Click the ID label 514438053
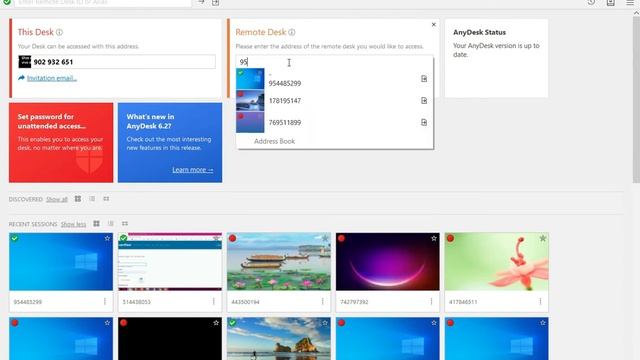Image resolution: width=640 pixels, height=360 pixels. [x=137, y=302]
